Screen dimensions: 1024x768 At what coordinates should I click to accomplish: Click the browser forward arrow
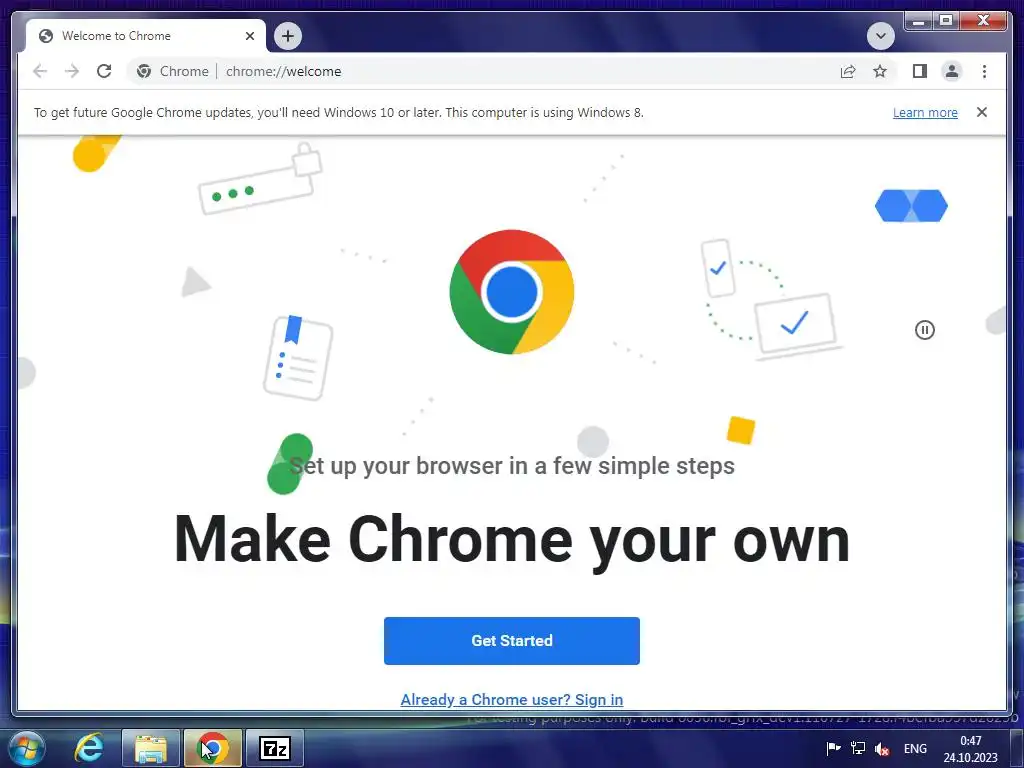click(72, 71)
